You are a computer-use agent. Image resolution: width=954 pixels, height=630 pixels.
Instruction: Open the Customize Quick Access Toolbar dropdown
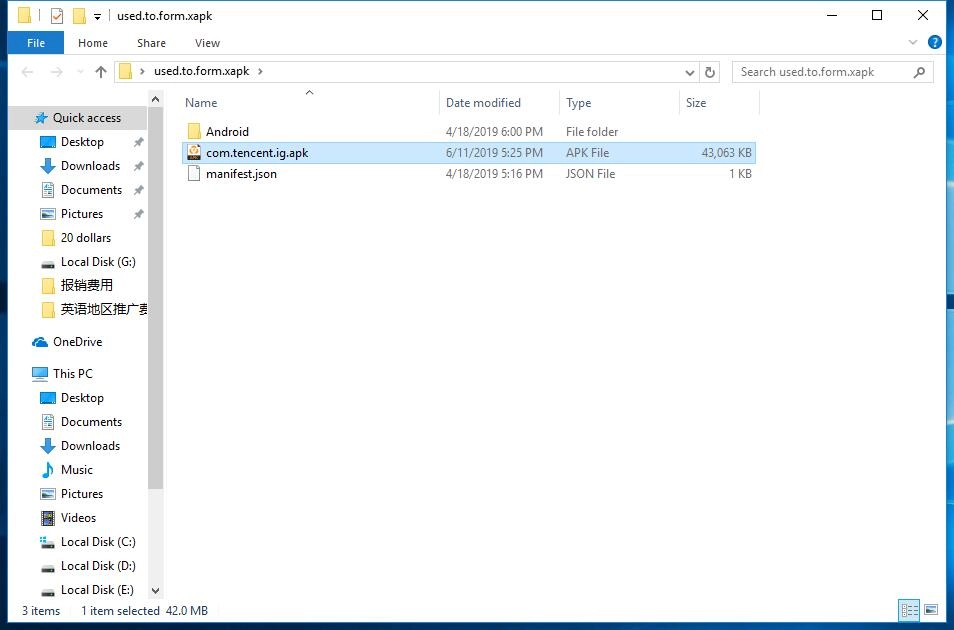pos(97,17)
